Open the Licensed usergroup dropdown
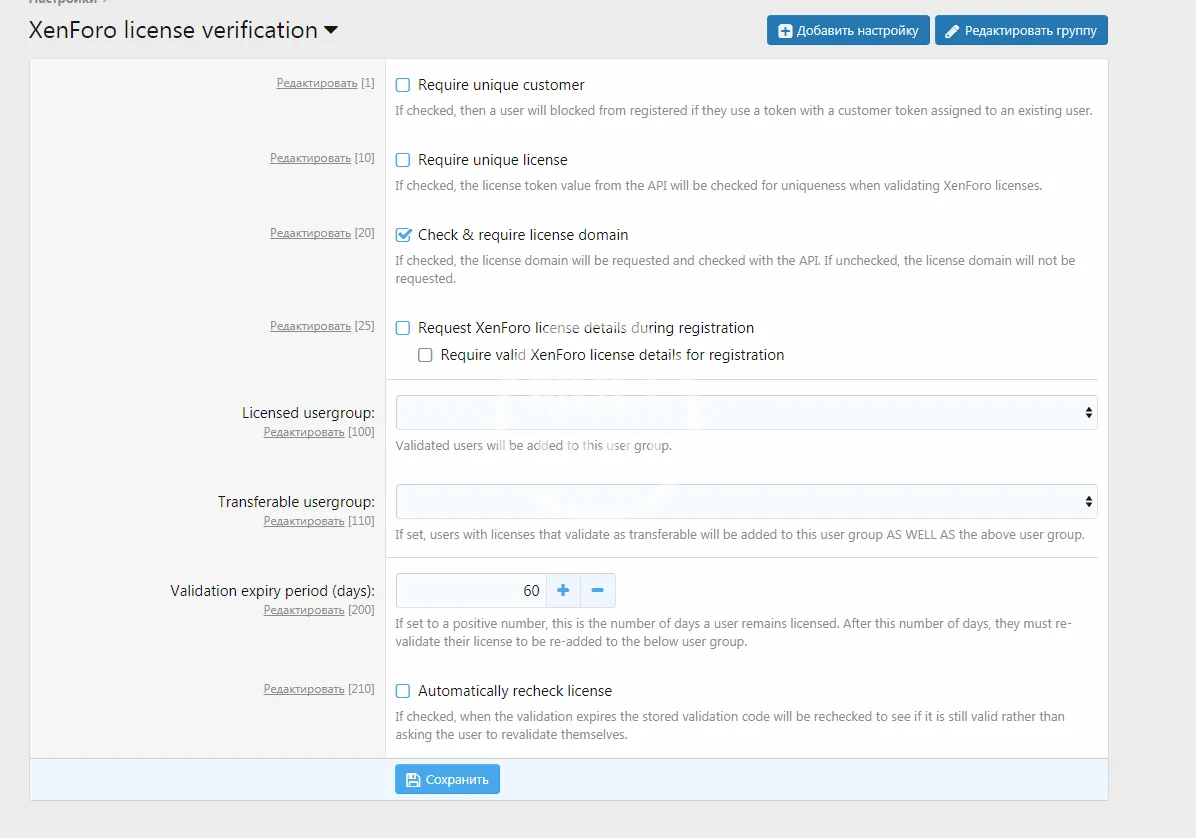 click(x=746, y=413)
